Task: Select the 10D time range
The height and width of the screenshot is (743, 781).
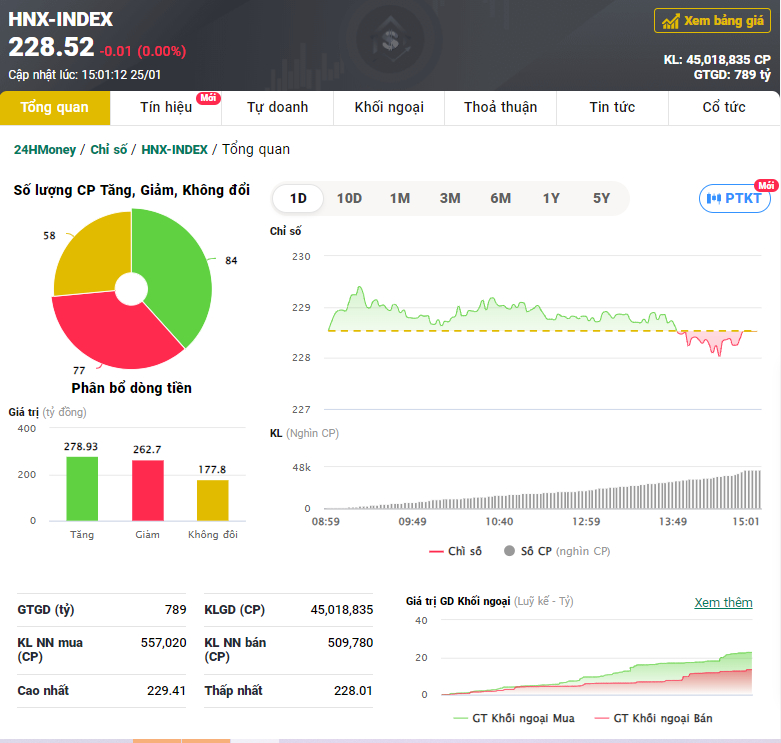Action: 349,198
